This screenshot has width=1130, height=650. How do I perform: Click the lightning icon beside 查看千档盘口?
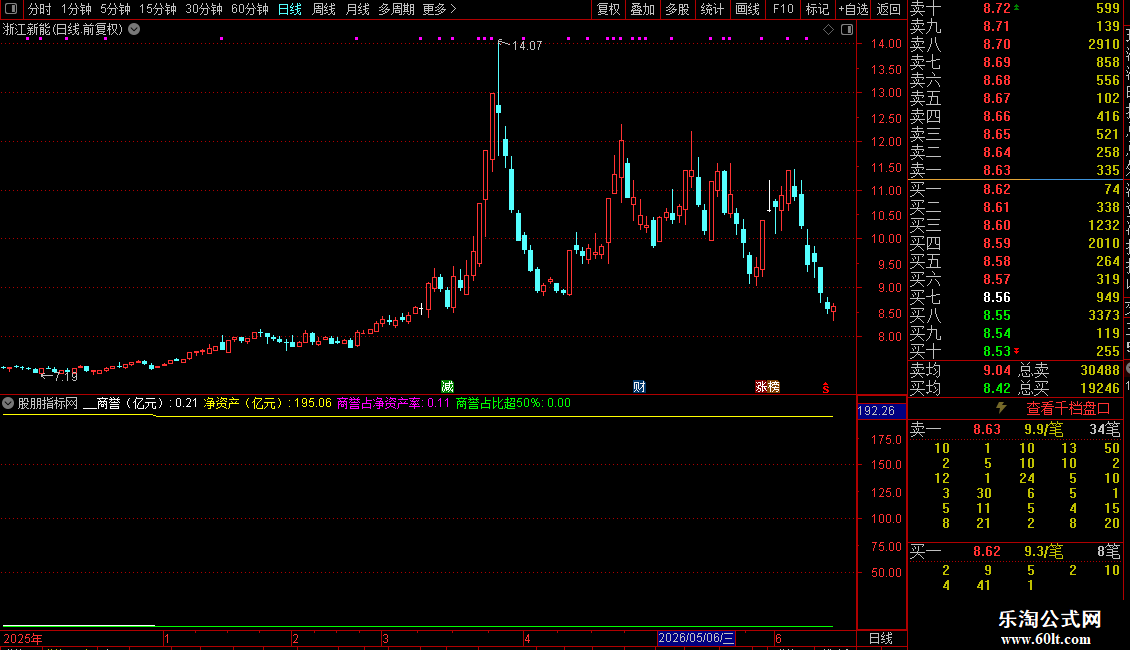tap(1001, 408)
